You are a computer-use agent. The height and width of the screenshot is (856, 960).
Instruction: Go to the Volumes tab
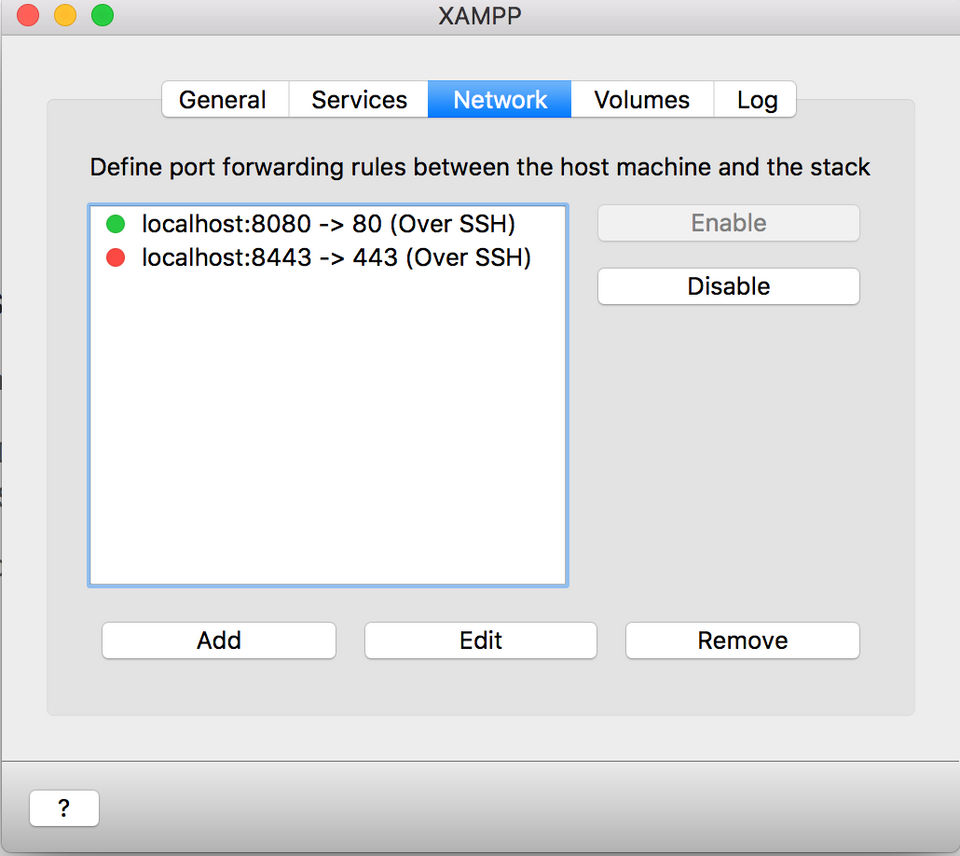tap(642, 100)
